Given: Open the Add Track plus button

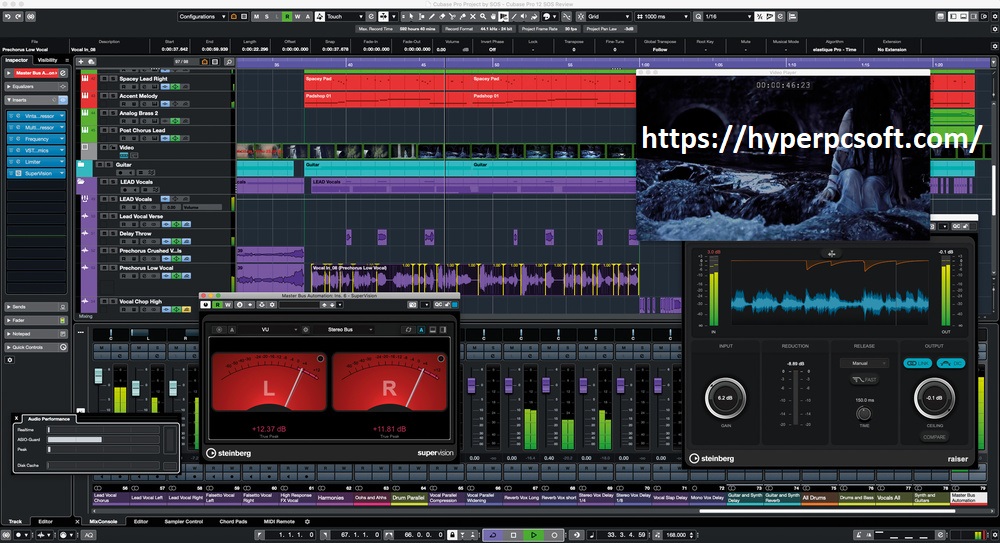Looking at the screenshot, I should point(80,62).
